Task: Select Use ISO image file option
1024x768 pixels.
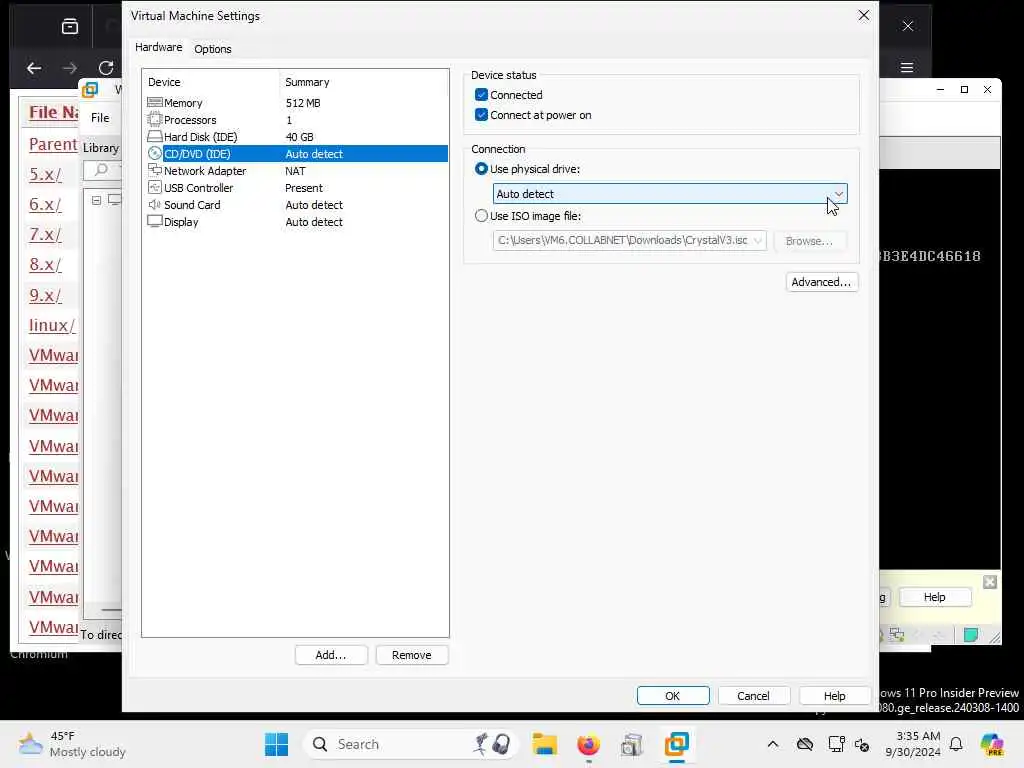Action: pos(481,216)
